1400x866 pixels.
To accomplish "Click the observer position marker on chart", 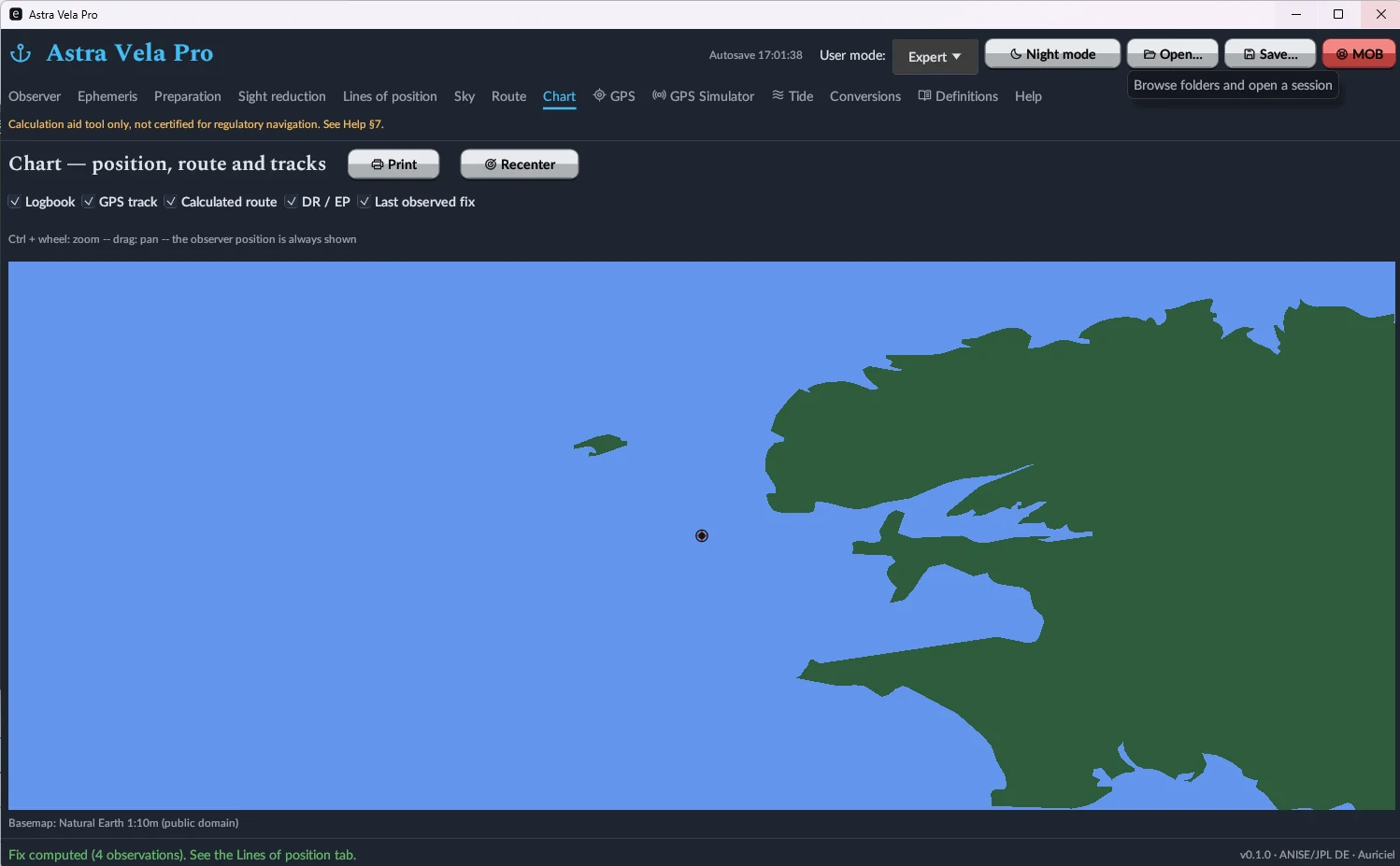I will pos(702,535).
